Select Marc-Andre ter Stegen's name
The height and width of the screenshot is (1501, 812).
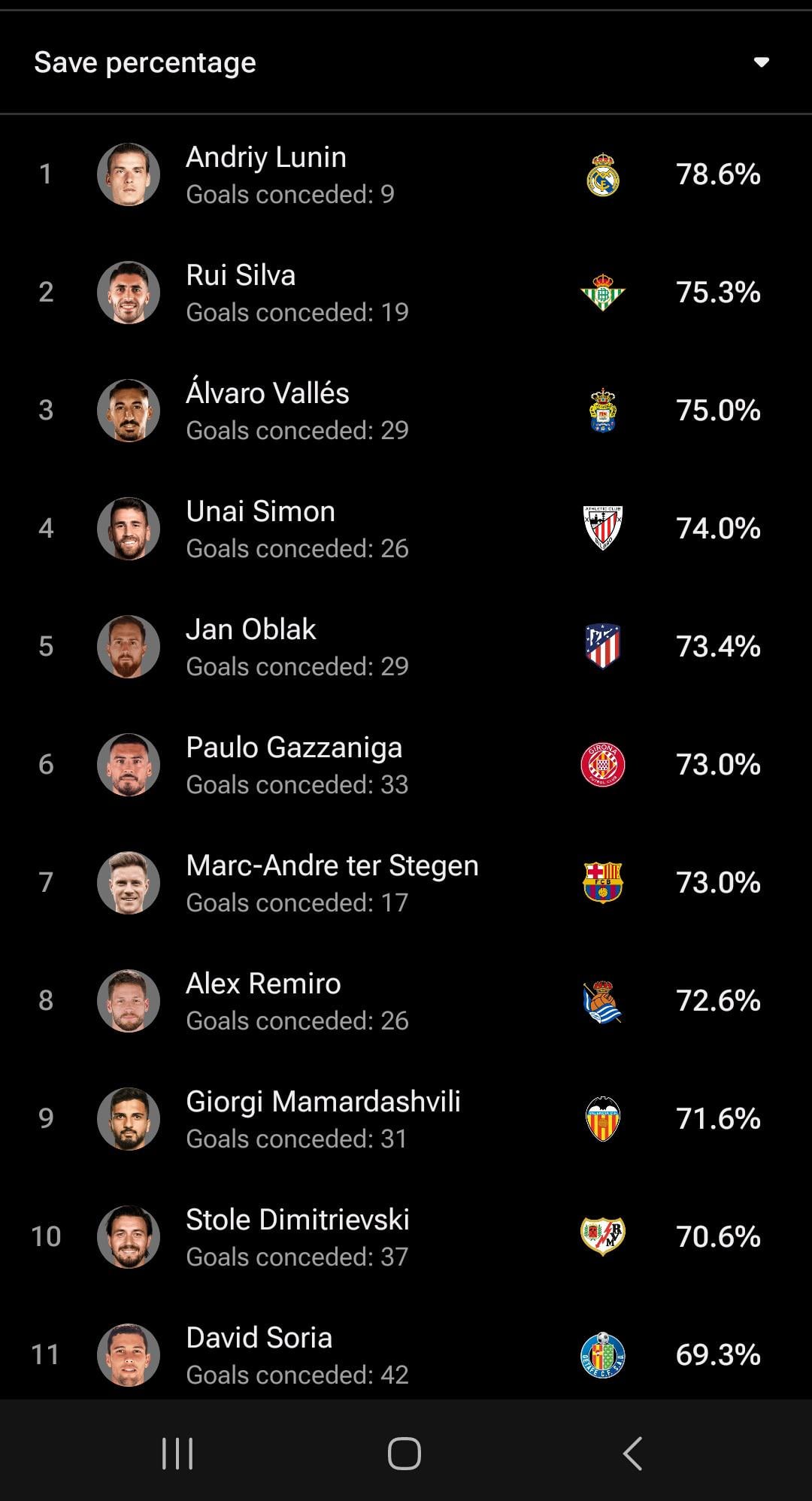tap(332, 866)
